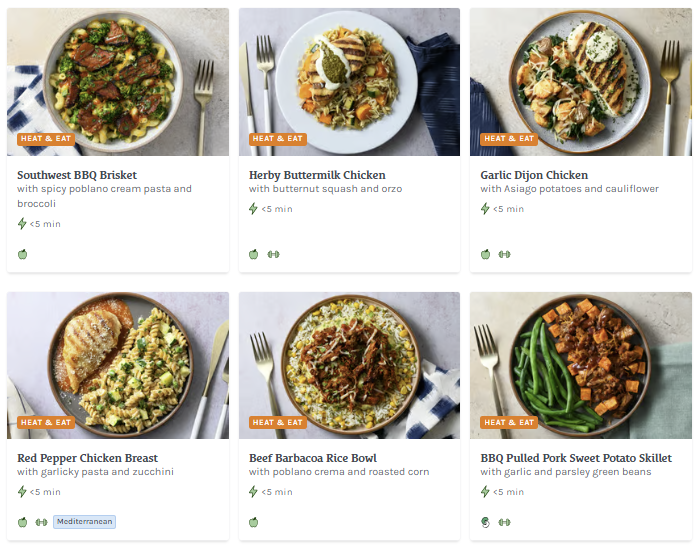Click dumbbell icon under BBQ Pulled Pork Skillet

pyautogui.click(x=504, y=522)
